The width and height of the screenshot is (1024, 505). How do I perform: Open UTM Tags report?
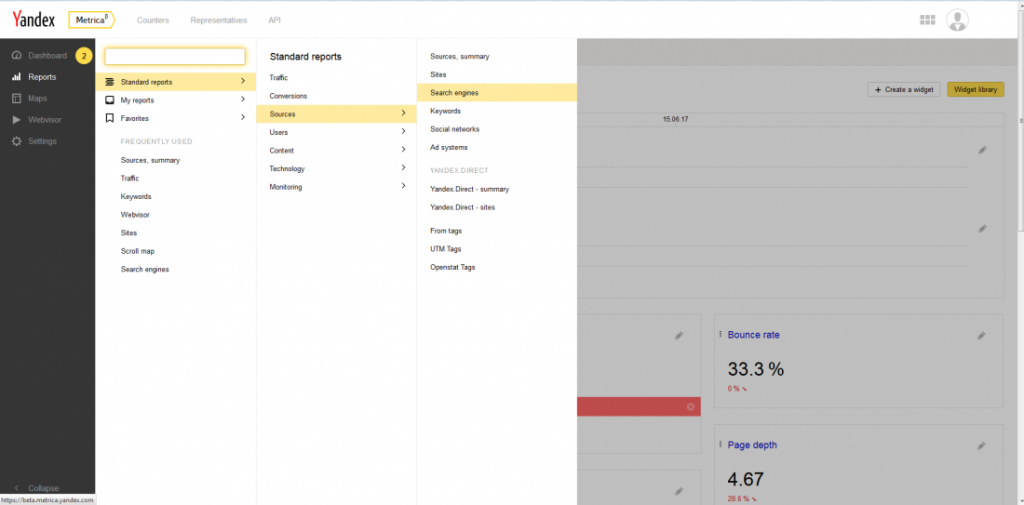point(446,250)
